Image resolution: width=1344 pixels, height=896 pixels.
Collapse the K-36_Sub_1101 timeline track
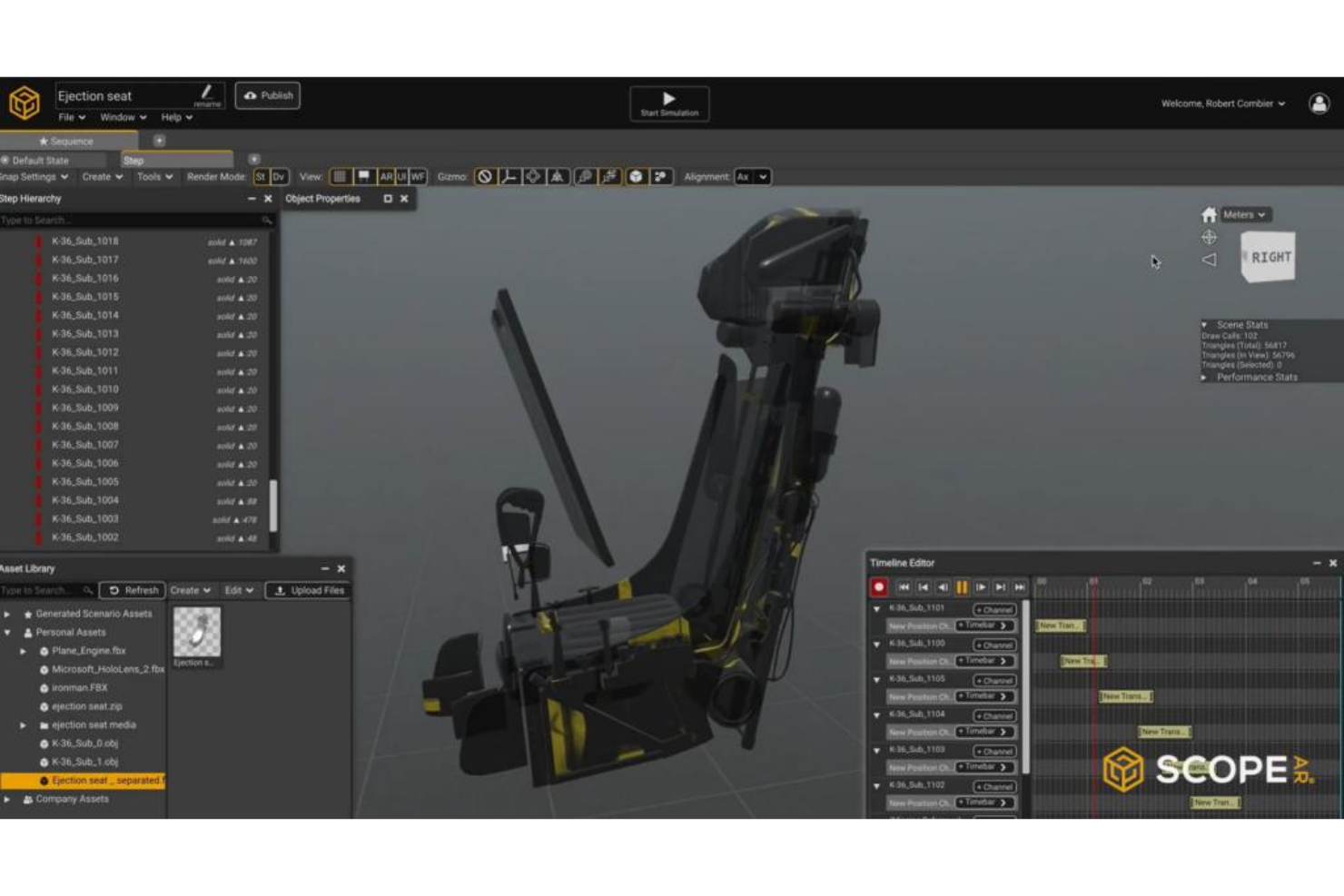877,608
